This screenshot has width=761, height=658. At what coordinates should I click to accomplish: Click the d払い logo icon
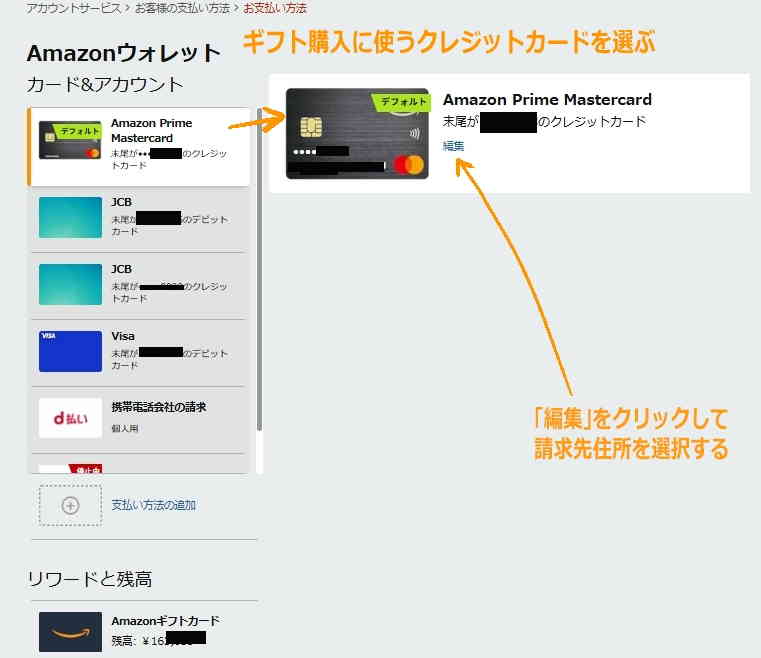click(x=70, y=418)
